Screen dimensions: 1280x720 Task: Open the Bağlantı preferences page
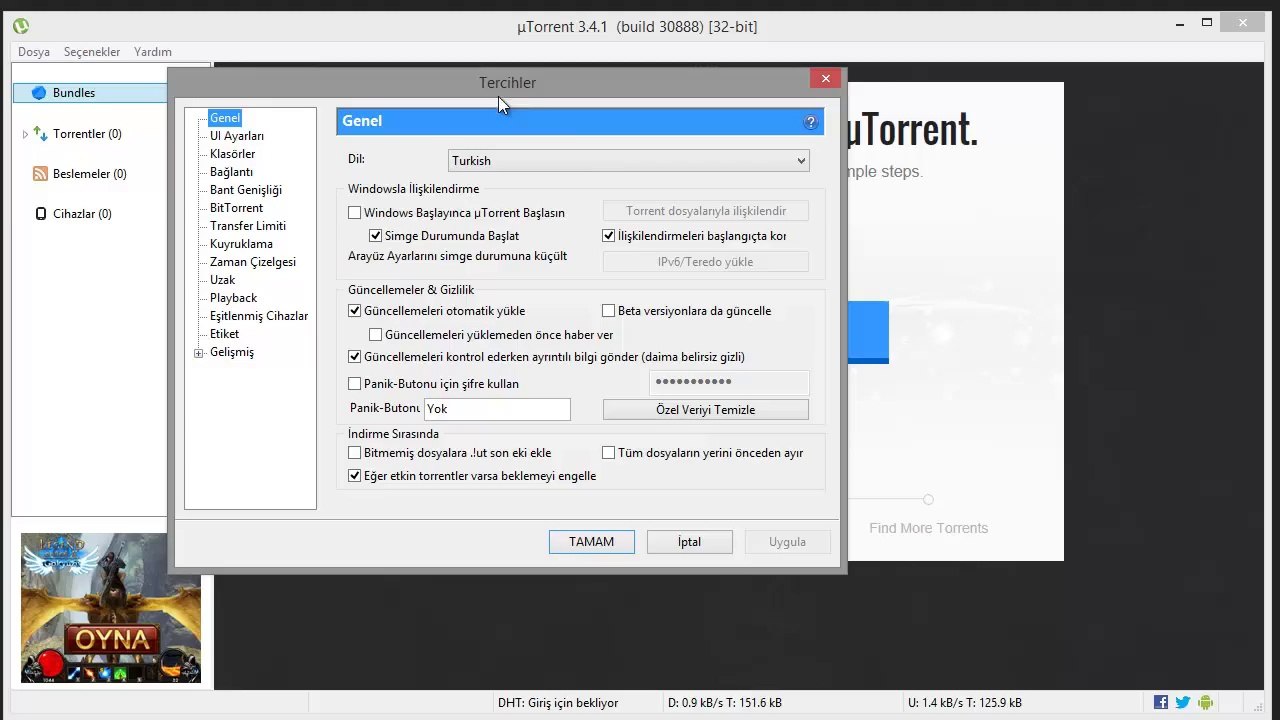pos(231,172)
